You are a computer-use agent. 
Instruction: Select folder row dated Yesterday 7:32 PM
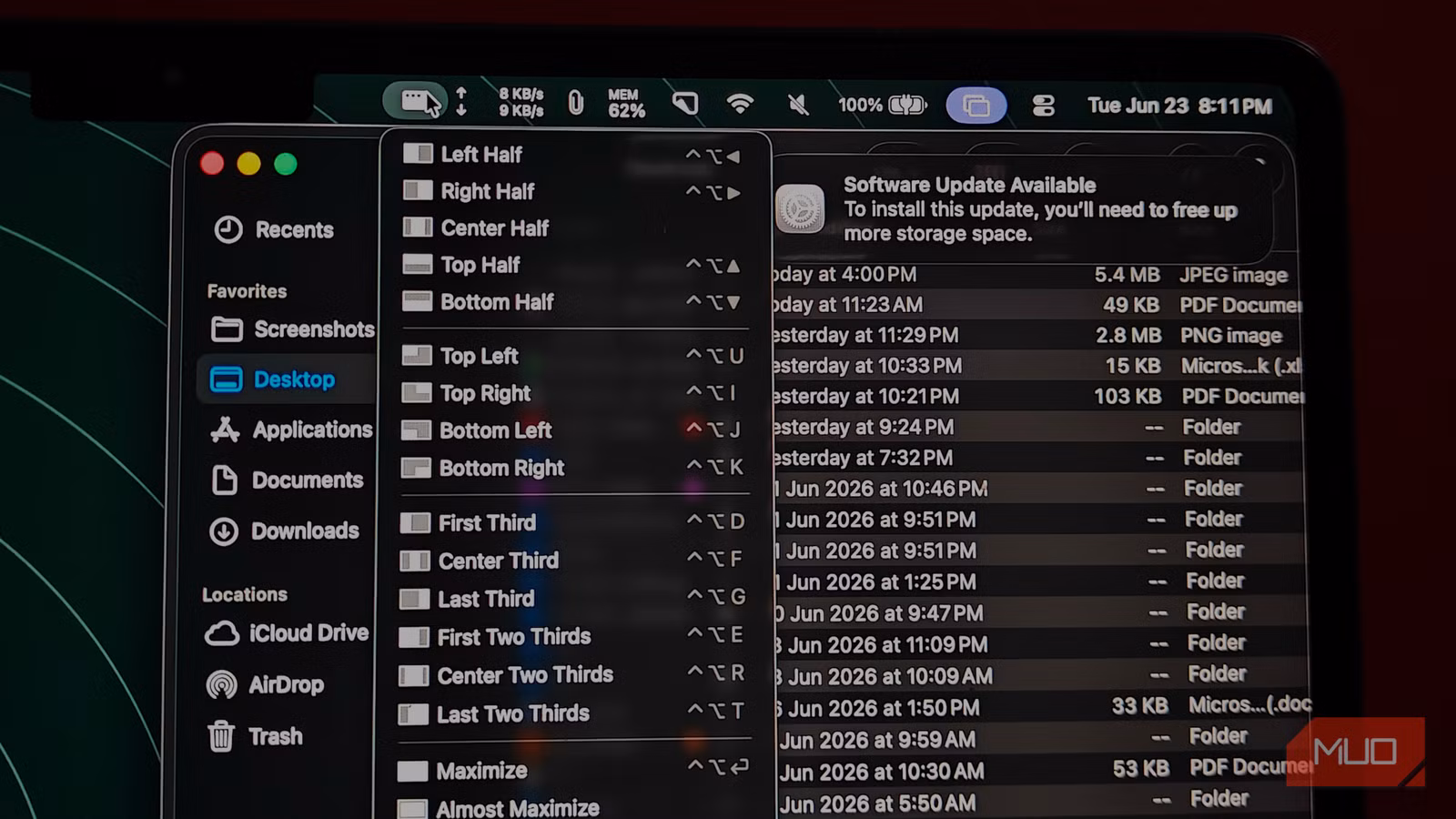[1038, 458]
